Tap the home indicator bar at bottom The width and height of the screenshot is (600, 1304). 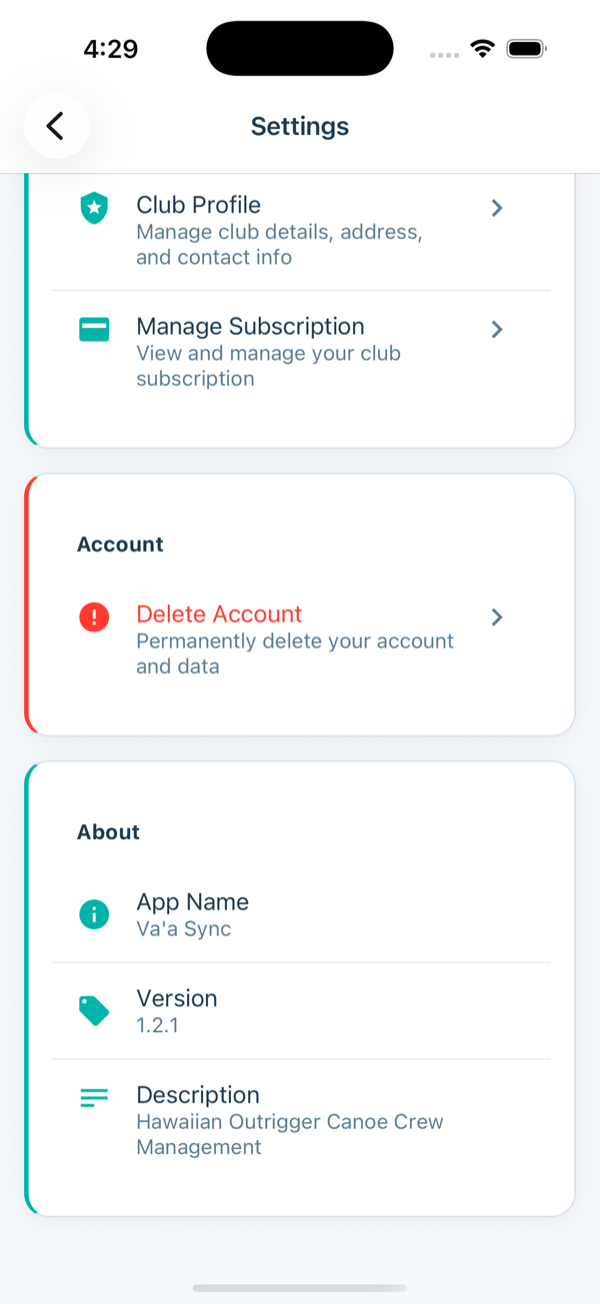tap(300, 1288)
